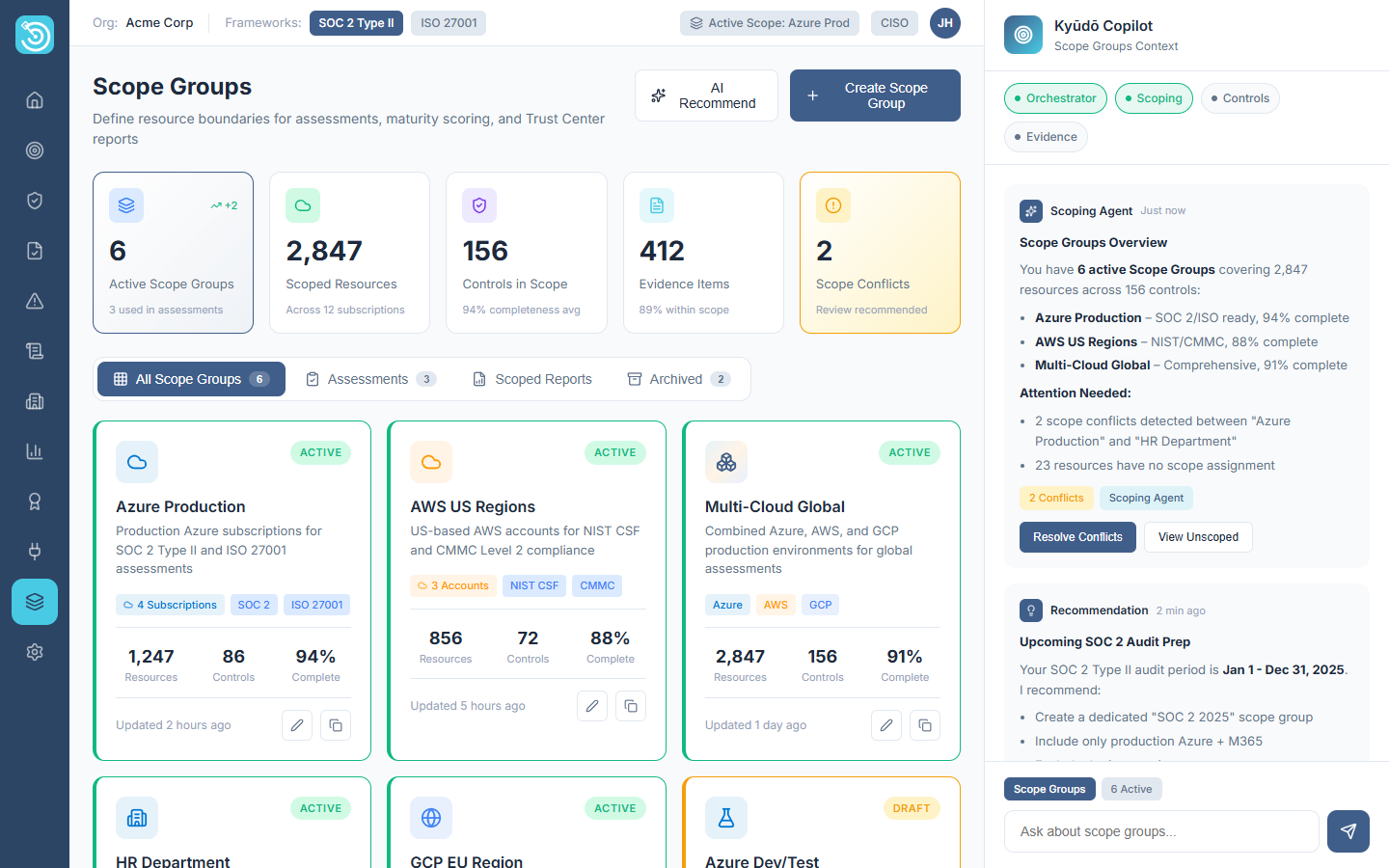Edit the Multi-Cloud Global scope group
The width and height of the screenshot is (1389, 868).
tap(886, 725)
